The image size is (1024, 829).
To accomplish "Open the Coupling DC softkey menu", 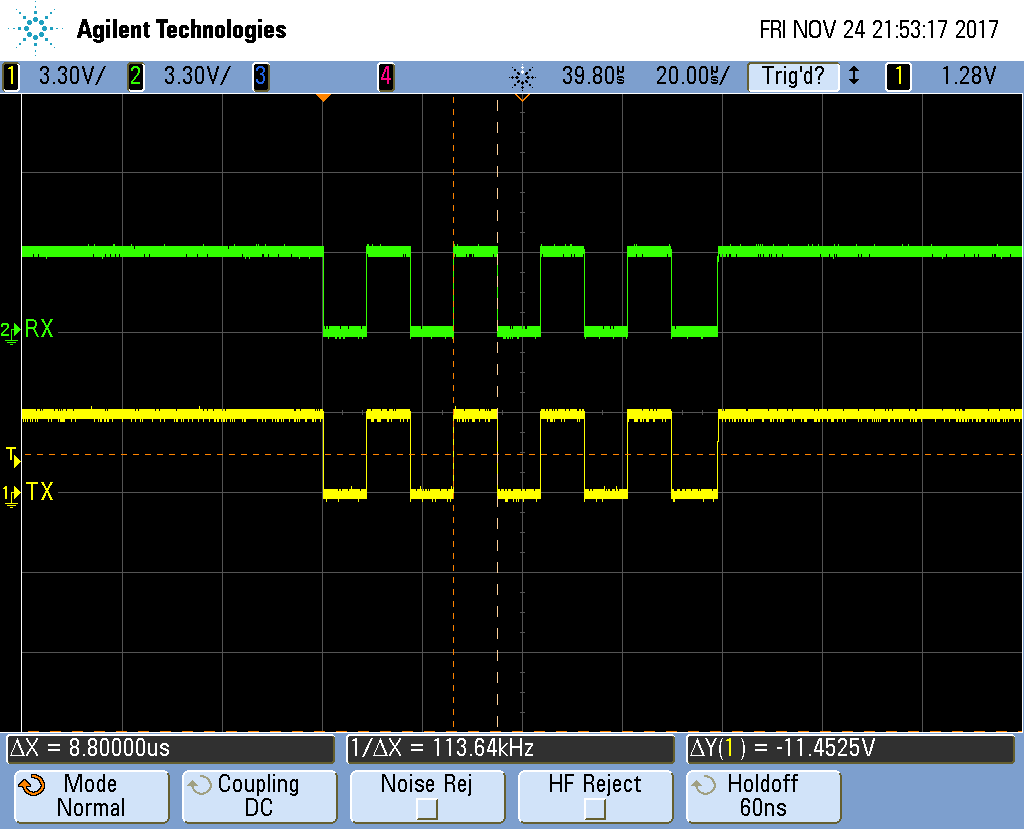I will click(x=258, y=796).
